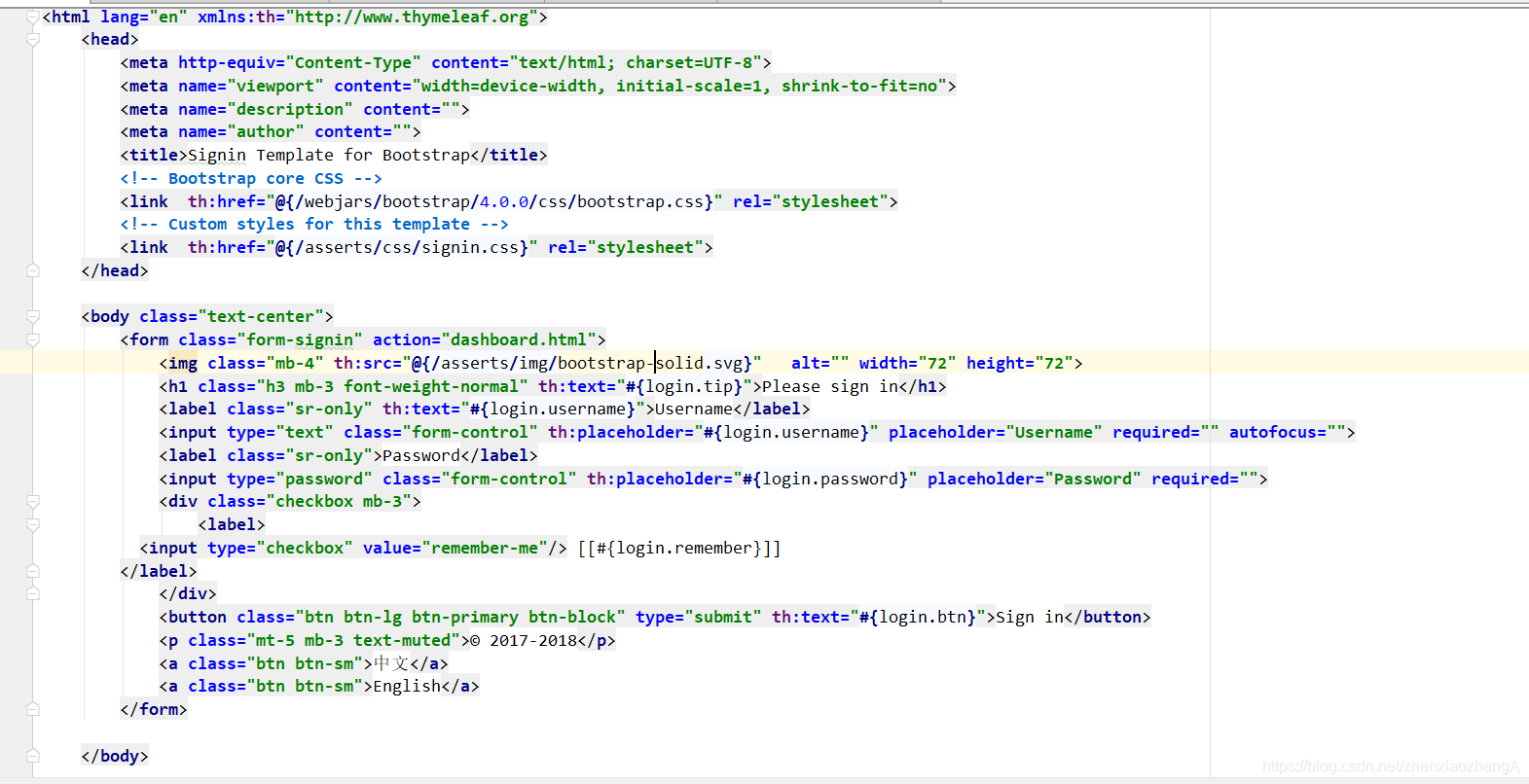Collapse the body class="text-center" block
Viewport: 1529px width, 784px height.
[33, 317]
